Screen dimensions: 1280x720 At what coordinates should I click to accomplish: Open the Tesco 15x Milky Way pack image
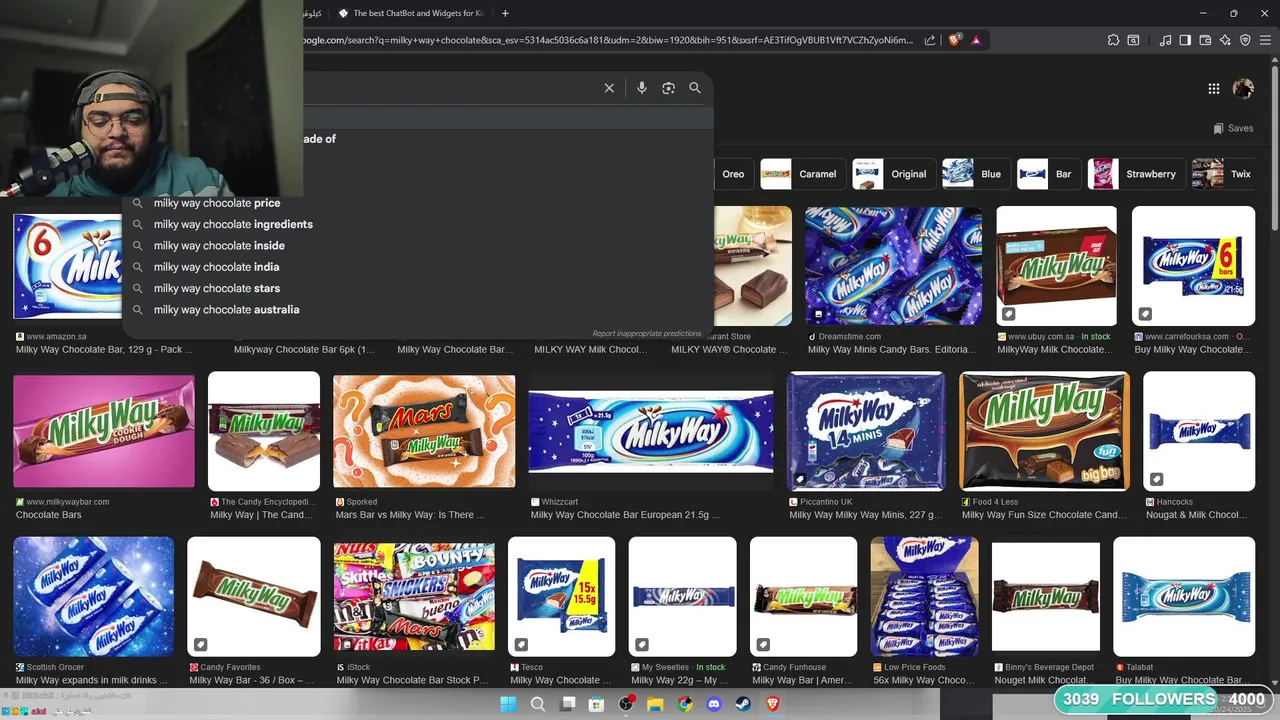[562, 597]
